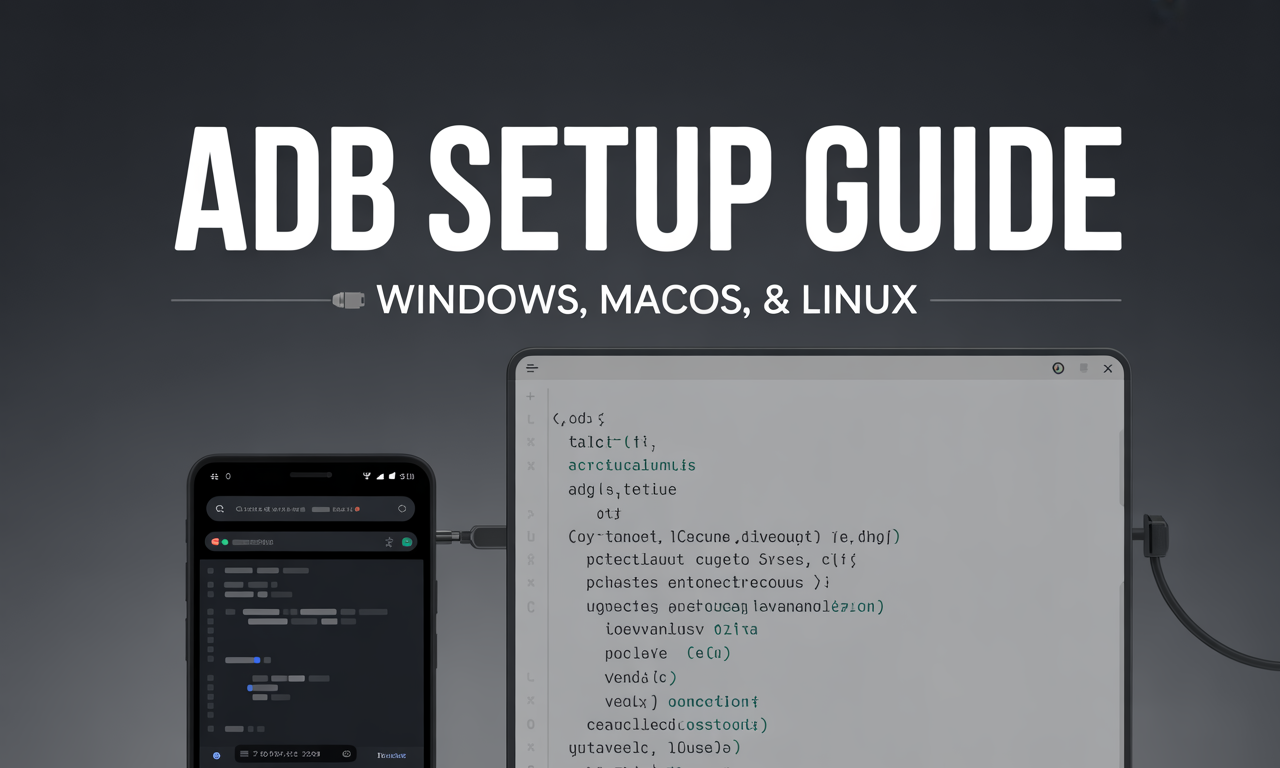
Task: Open the hamburger menu in tablet window
Action: click(532, 368)
